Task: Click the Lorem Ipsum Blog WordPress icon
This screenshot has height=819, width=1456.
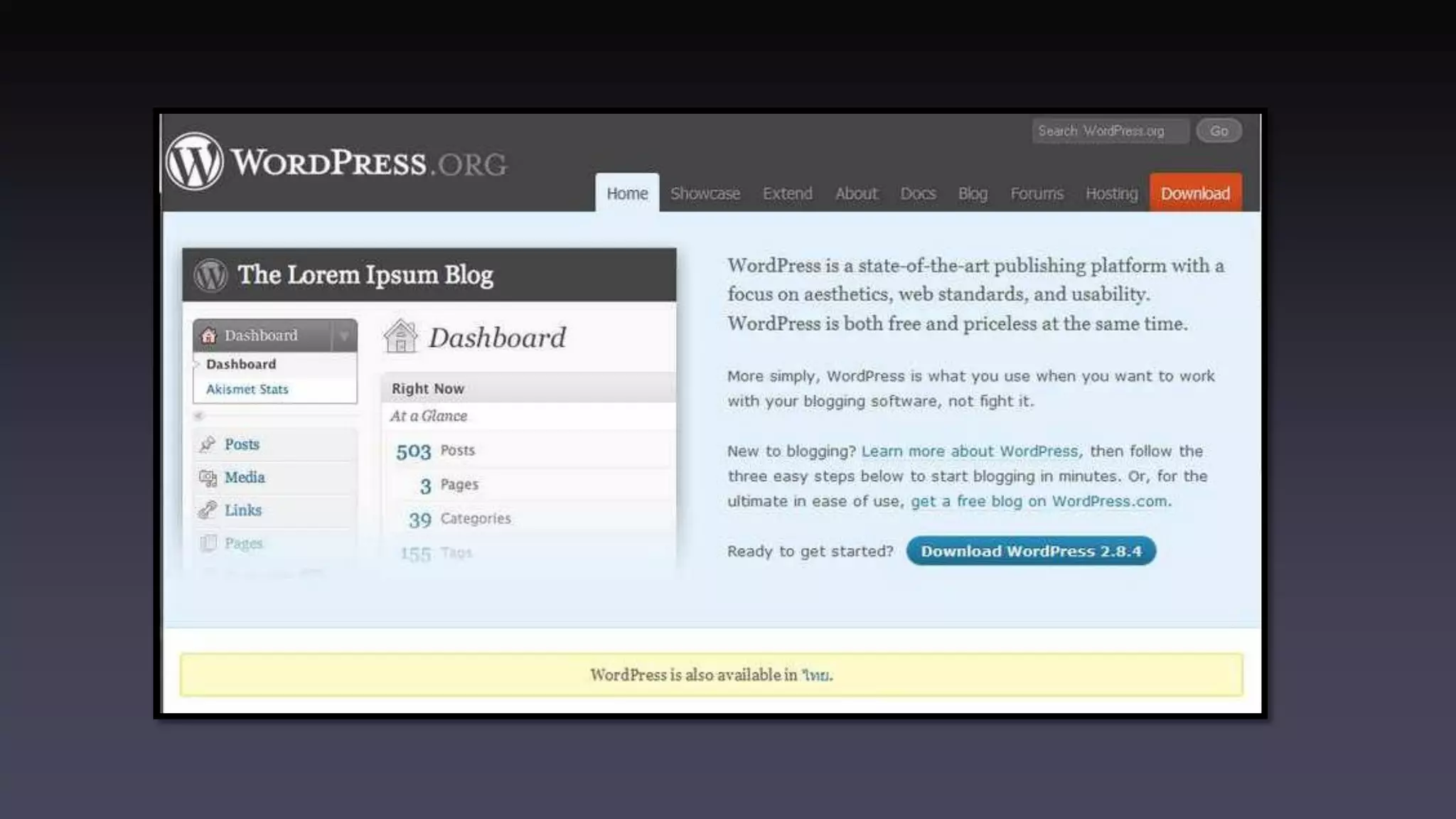Action: click(x=210, y=275)
